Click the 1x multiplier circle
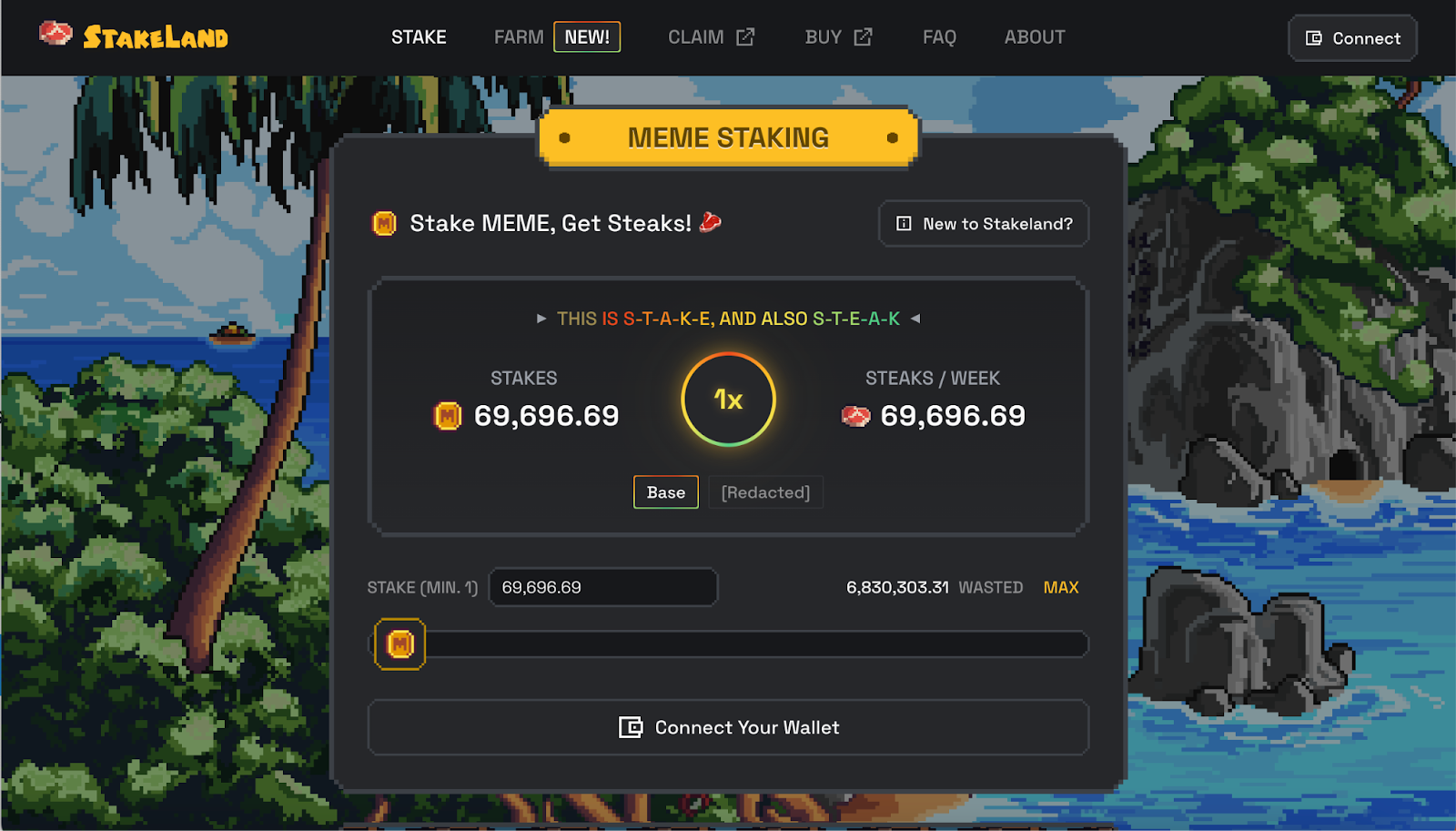 pyautogui.click(x=728, y=400)
